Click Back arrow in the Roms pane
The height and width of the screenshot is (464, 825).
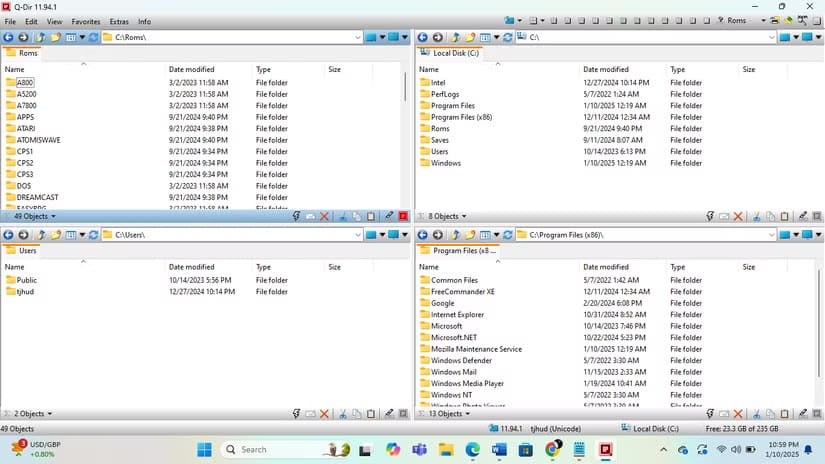tap(9, 37)
